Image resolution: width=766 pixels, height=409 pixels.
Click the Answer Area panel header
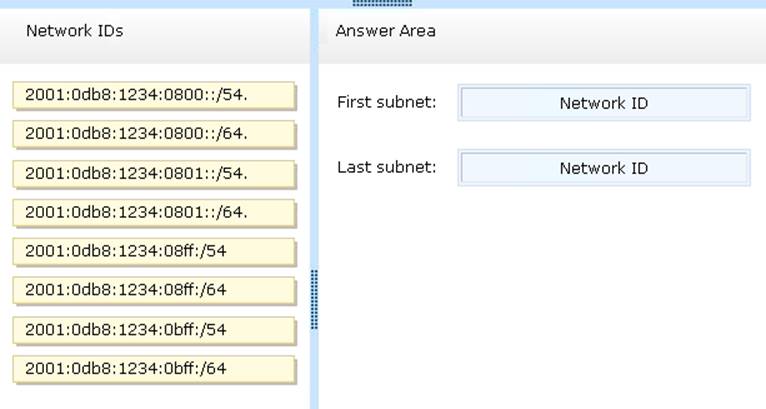pyautogui.click(x=385, y=31)
